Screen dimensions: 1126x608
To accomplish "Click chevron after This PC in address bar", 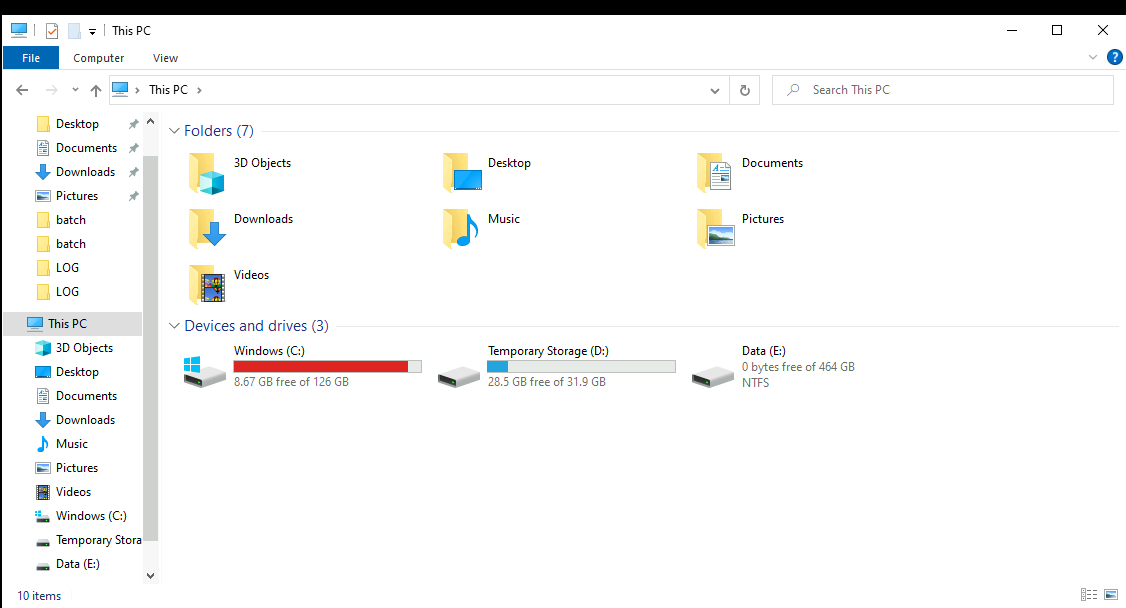I will tap(199, 90).
